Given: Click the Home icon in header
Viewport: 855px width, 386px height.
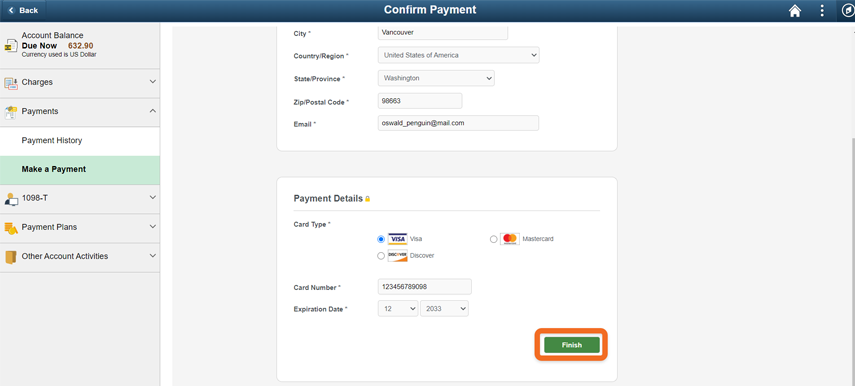Looking at the screenshot, I should (795, 10).
